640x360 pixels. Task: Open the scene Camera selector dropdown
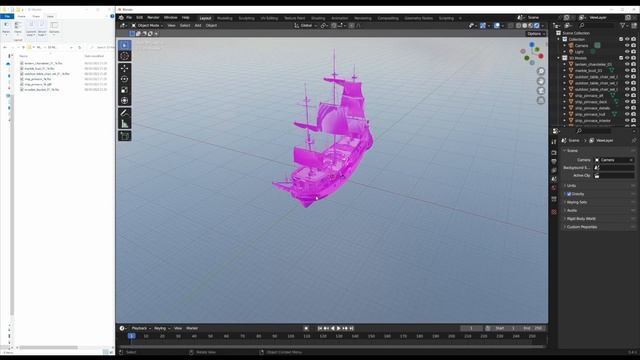(614, 160)
